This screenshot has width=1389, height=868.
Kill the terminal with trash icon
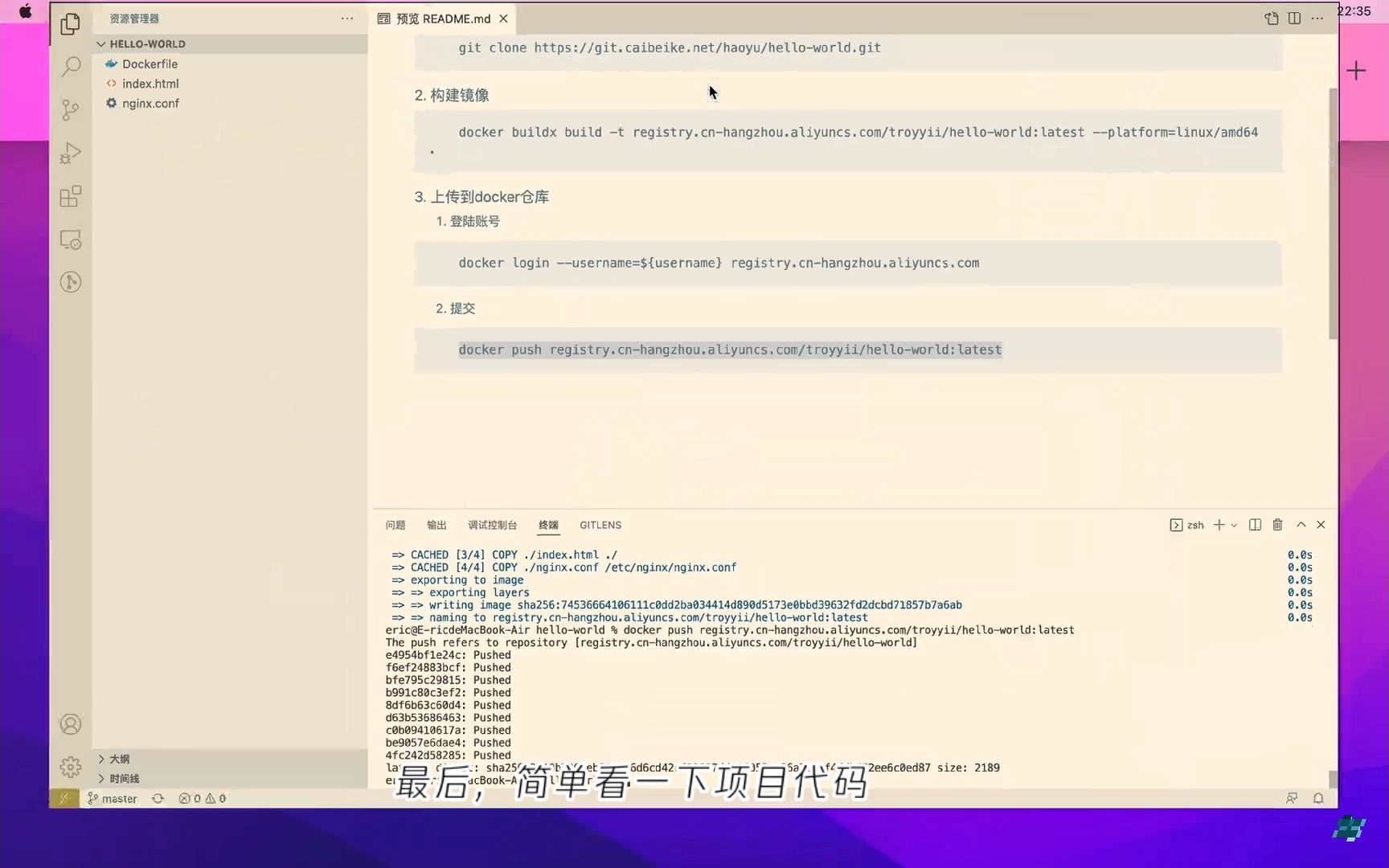[x=1277, y=525]
